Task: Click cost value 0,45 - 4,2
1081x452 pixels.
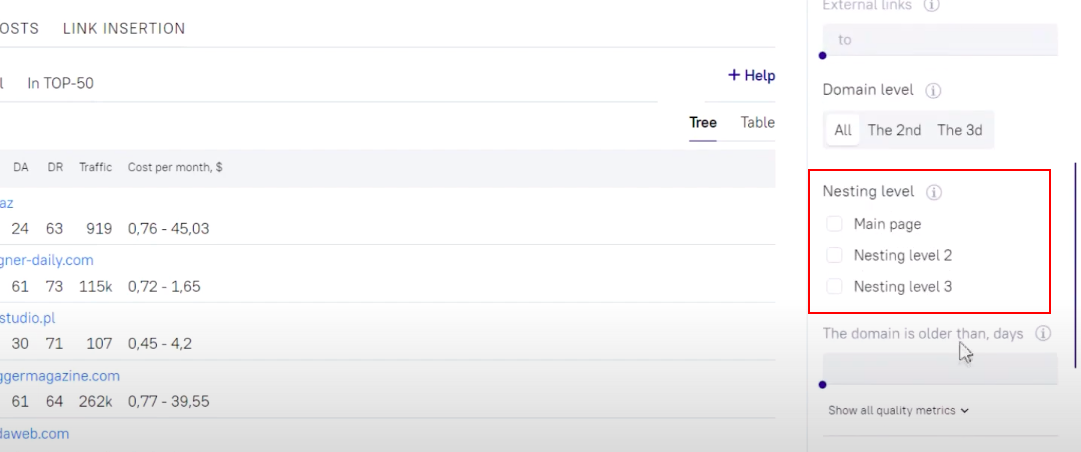Action: pos(160,343)
